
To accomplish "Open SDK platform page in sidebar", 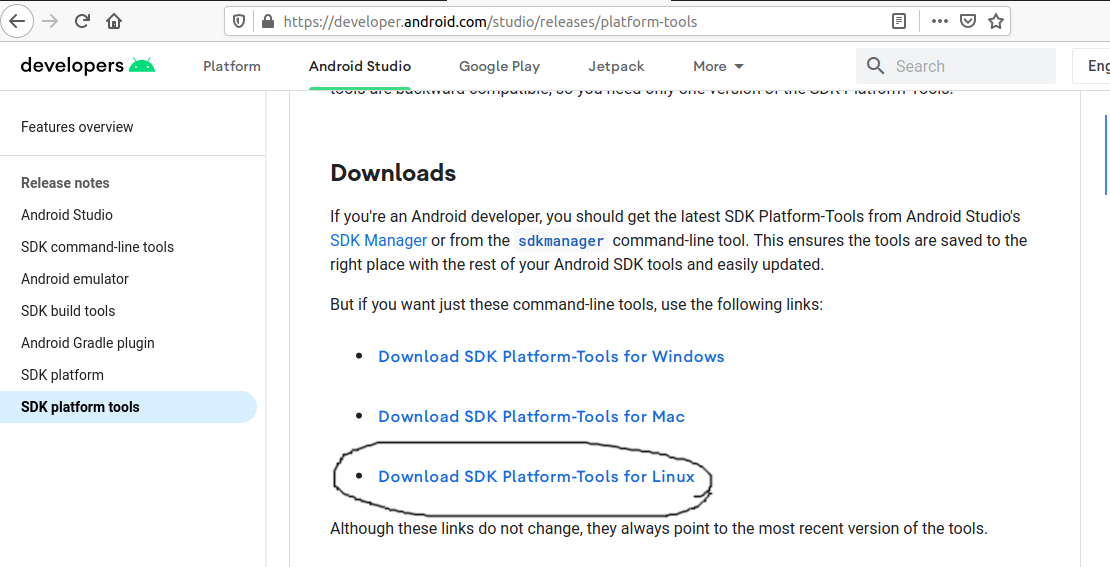I will pyautogui.click(x=62, y=374).
